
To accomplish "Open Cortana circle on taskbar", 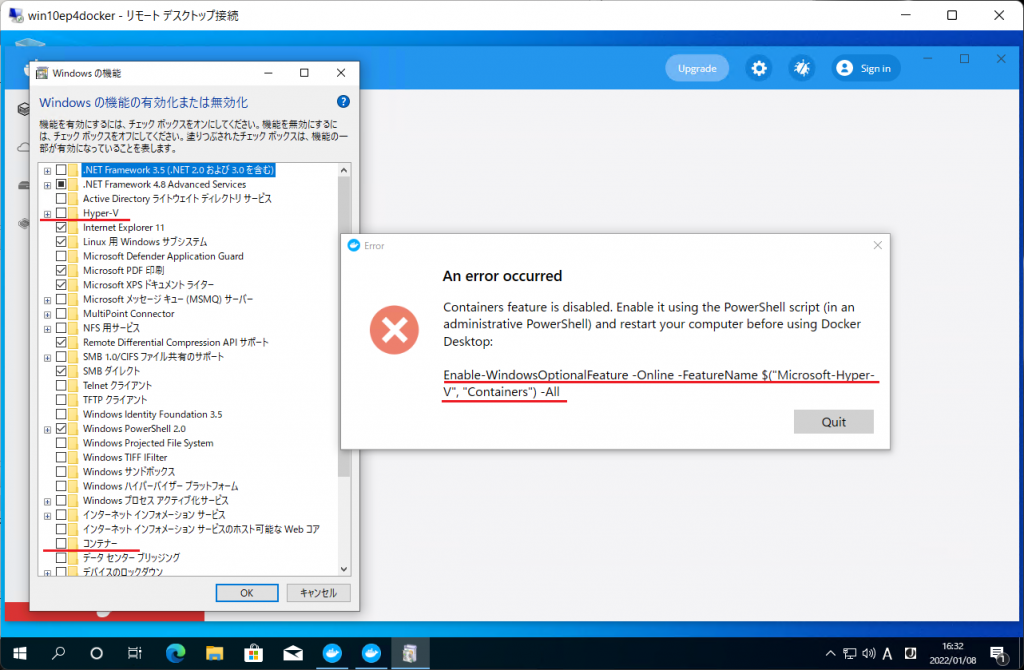I will [x=97, y=653].
